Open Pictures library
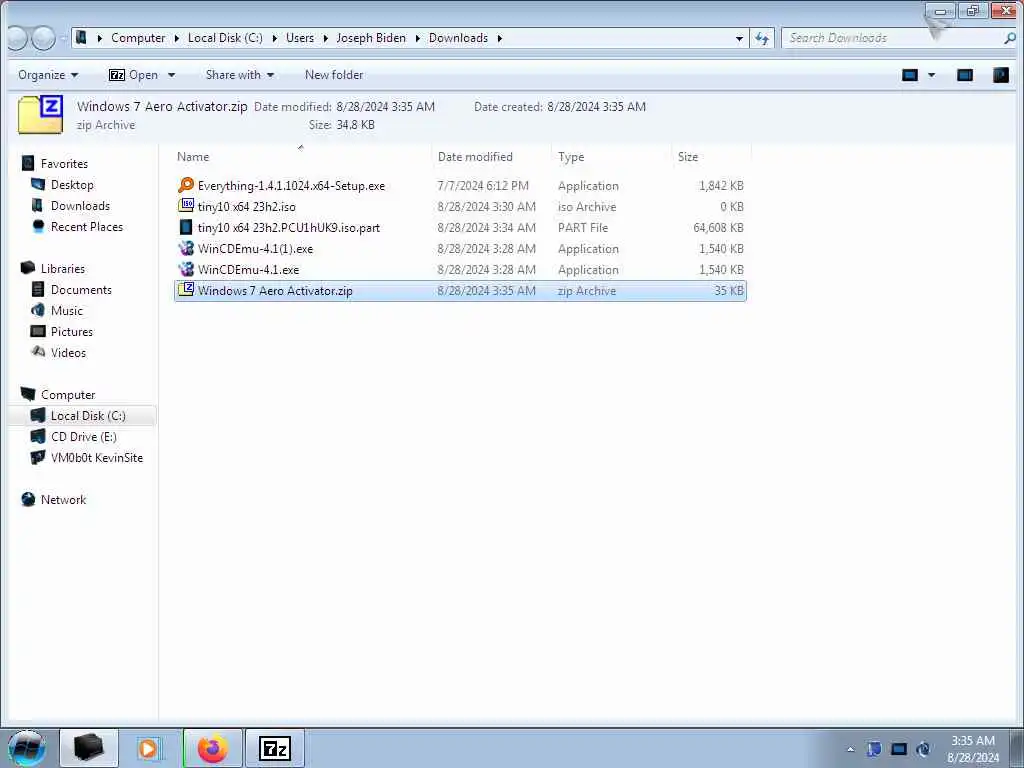1024x768 pixels. point(72,331)
